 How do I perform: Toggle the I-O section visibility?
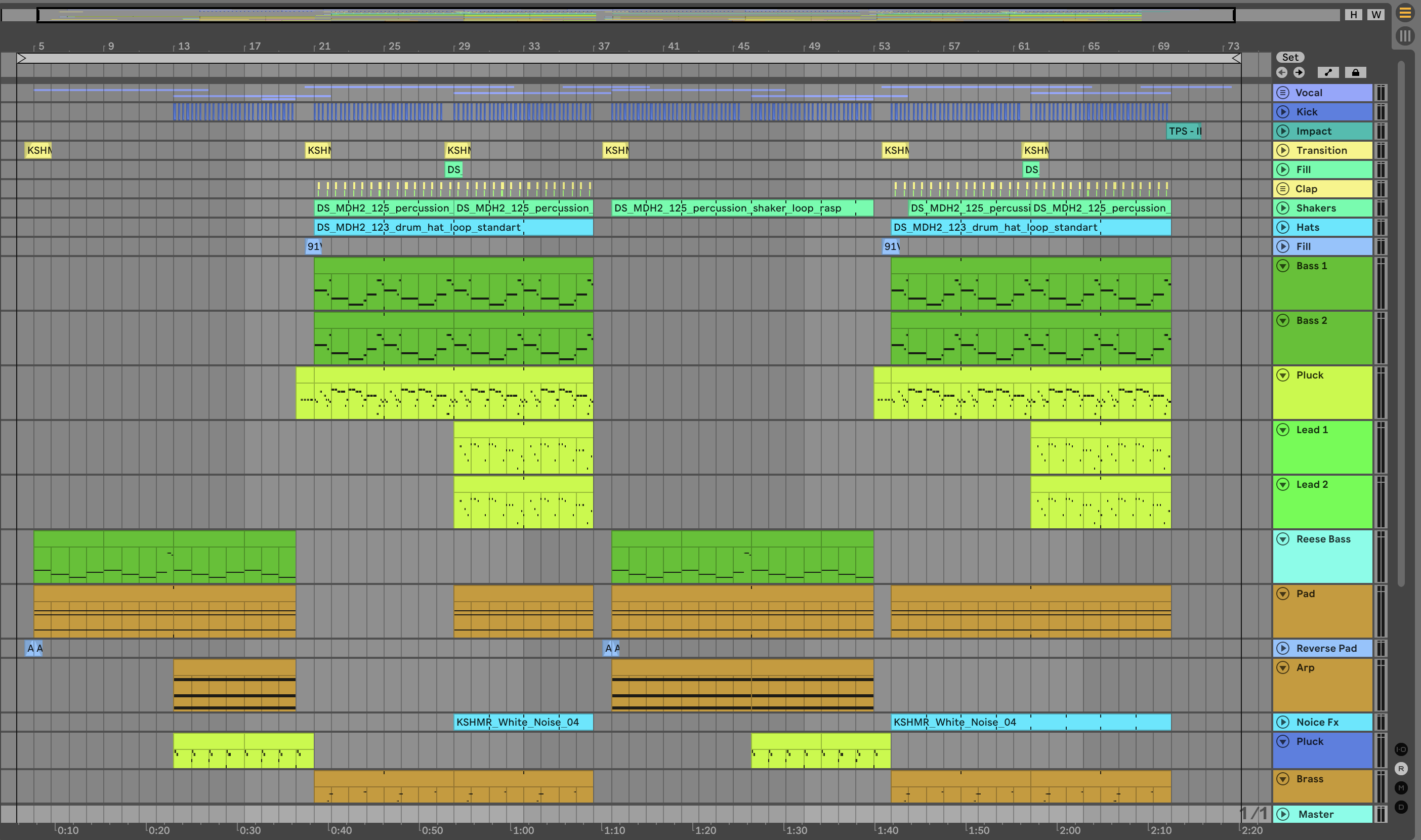tap(1401, 749)
